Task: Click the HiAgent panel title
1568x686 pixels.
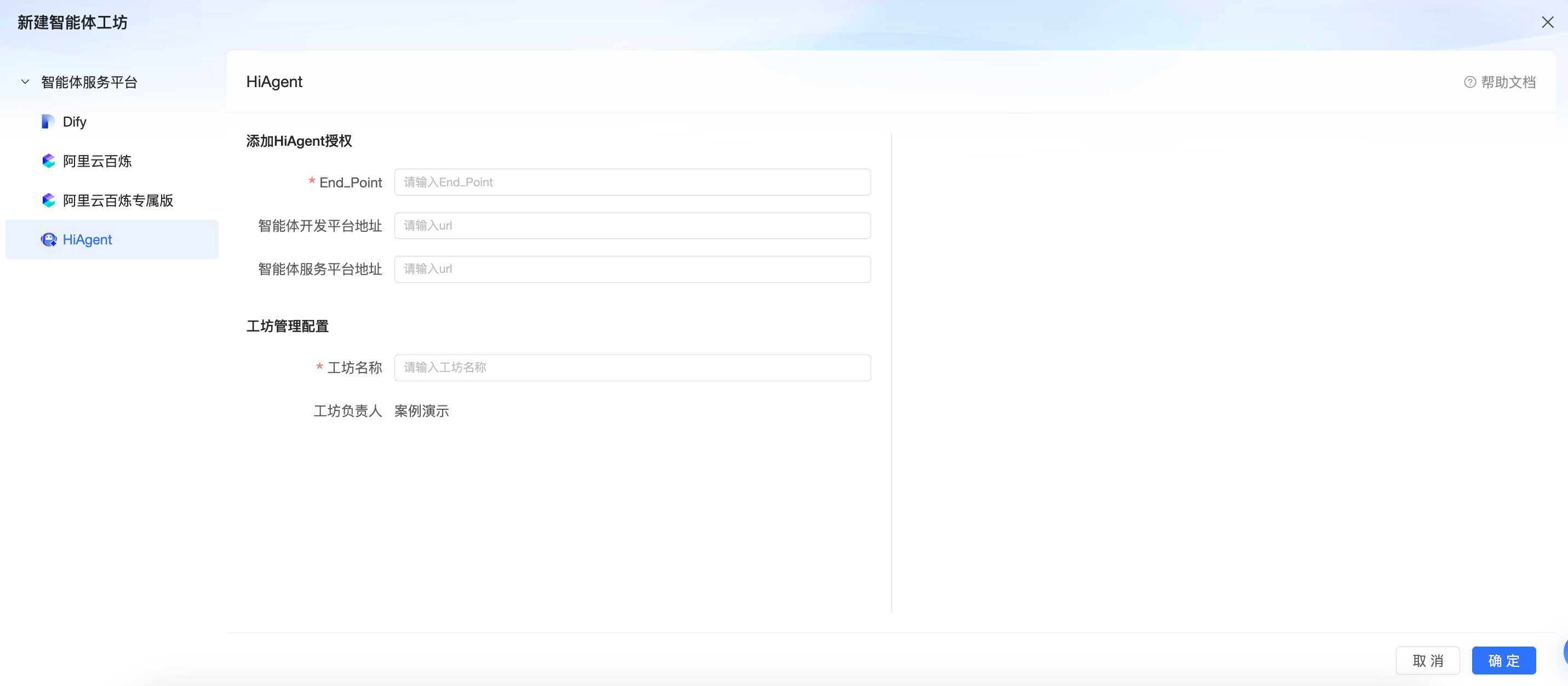Action: click(x=274, y=82)
